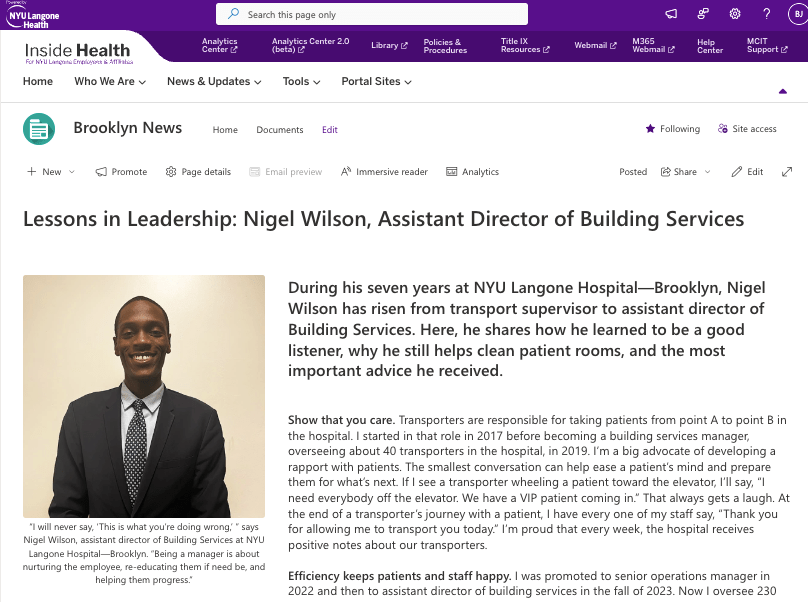Click the megaphone announcements icon in header
The height and width of the screenshot is (602, 808).
coord(671,14)
